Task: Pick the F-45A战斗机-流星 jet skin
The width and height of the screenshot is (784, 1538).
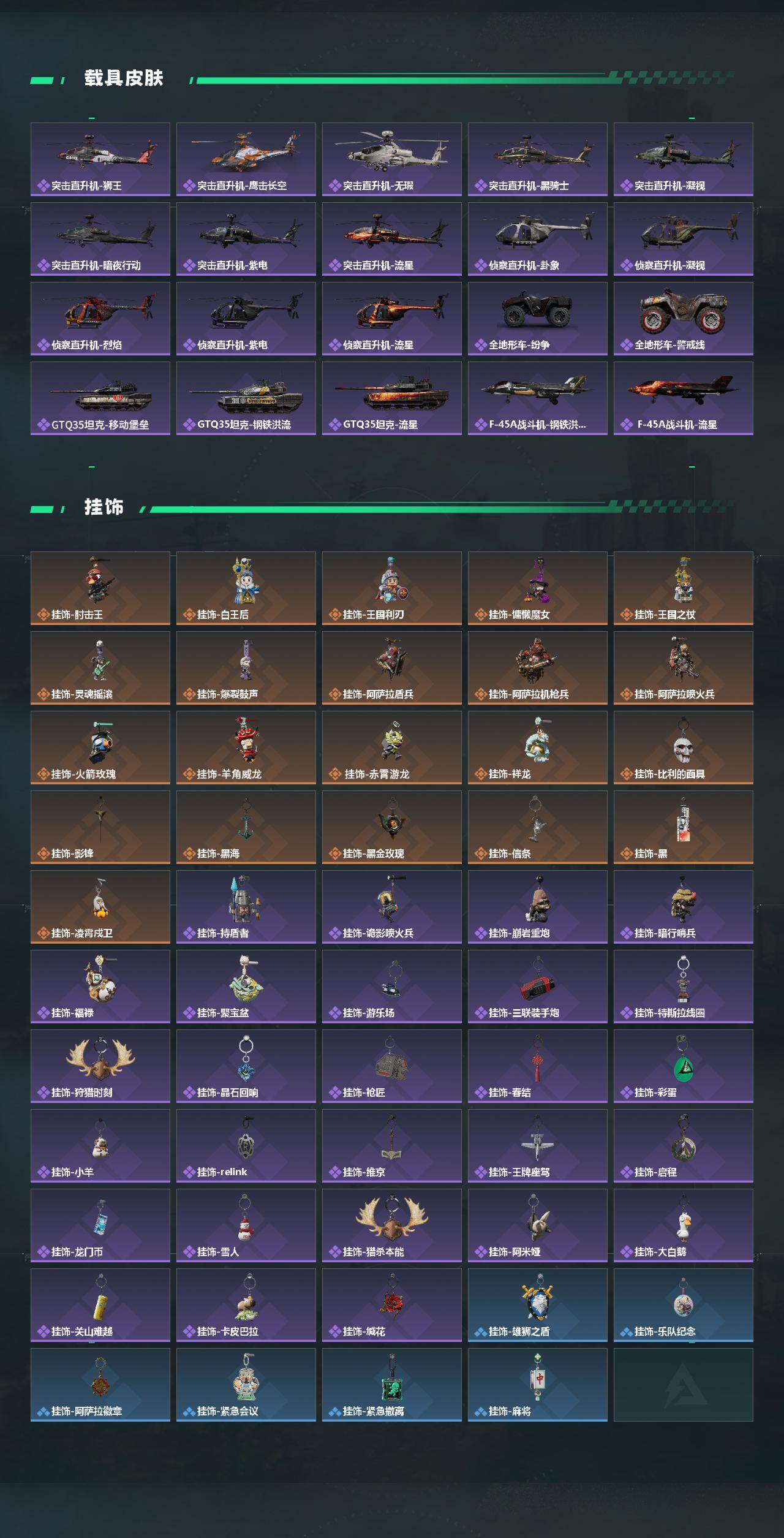Action: pos(684,398)
